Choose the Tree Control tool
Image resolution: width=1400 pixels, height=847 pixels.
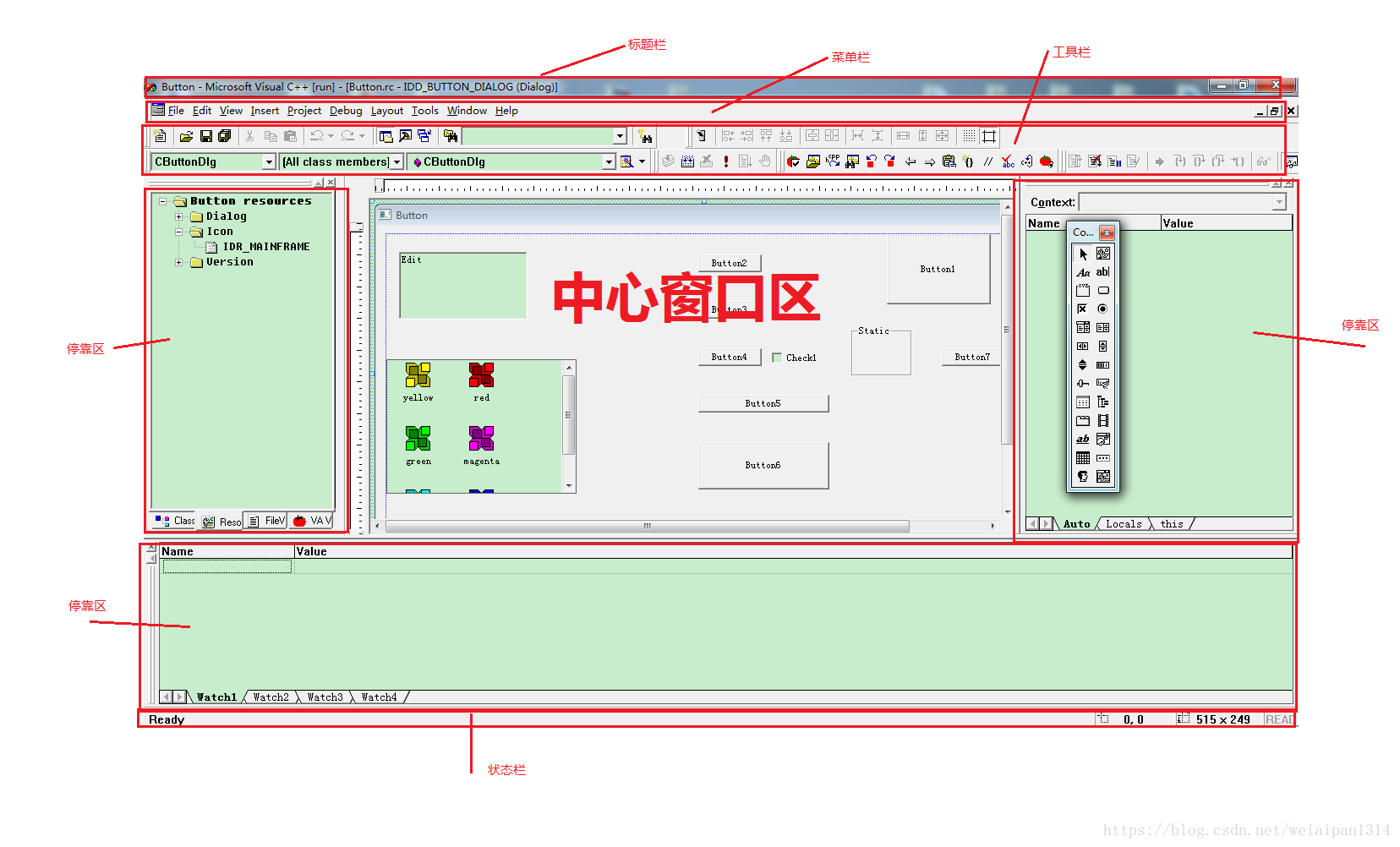1103,402
